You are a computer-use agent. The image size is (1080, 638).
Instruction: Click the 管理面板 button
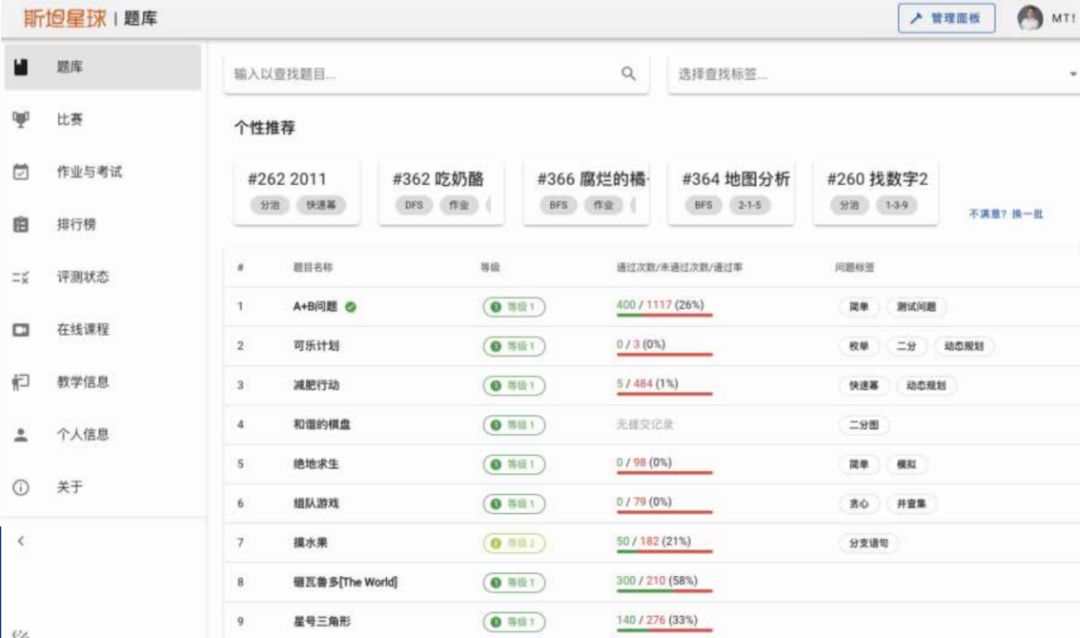pyautogui.click(x=946, y=18)
